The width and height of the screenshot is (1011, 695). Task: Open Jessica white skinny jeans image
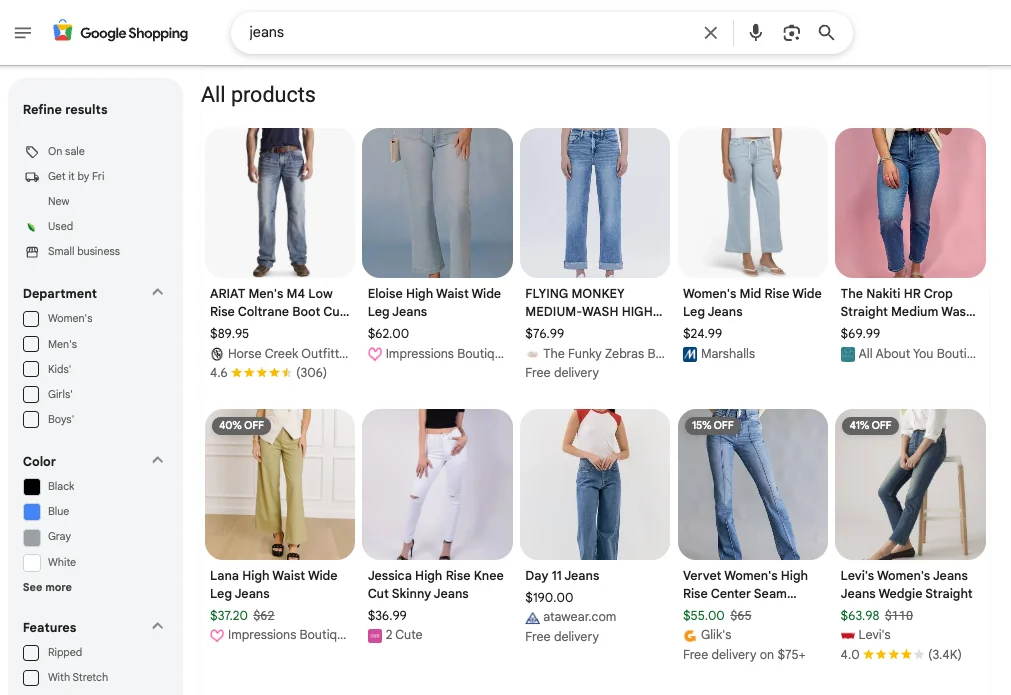[437, 484]
